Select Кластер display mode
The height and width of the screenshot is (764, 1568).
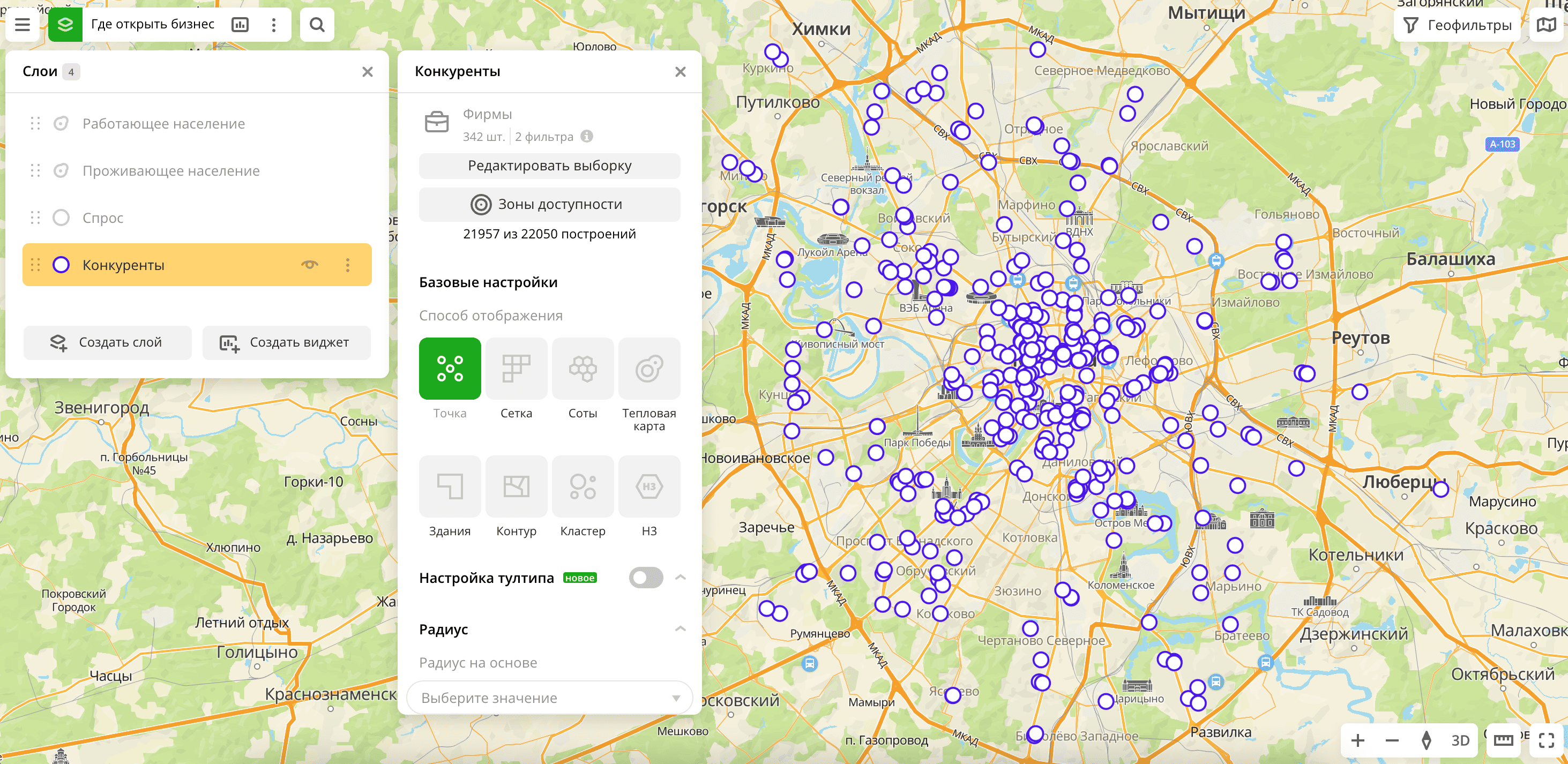point(583,486)
